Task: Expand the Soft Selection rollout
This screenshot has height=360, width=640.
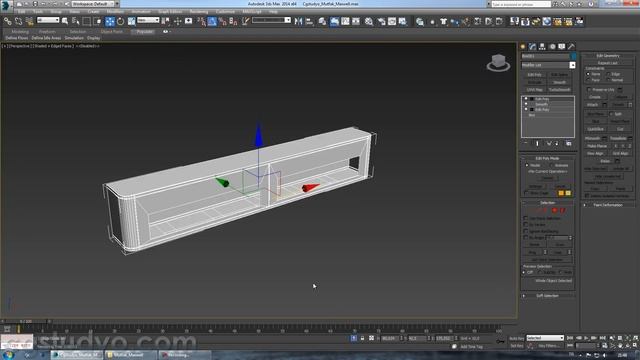Action: pos(548,296)
